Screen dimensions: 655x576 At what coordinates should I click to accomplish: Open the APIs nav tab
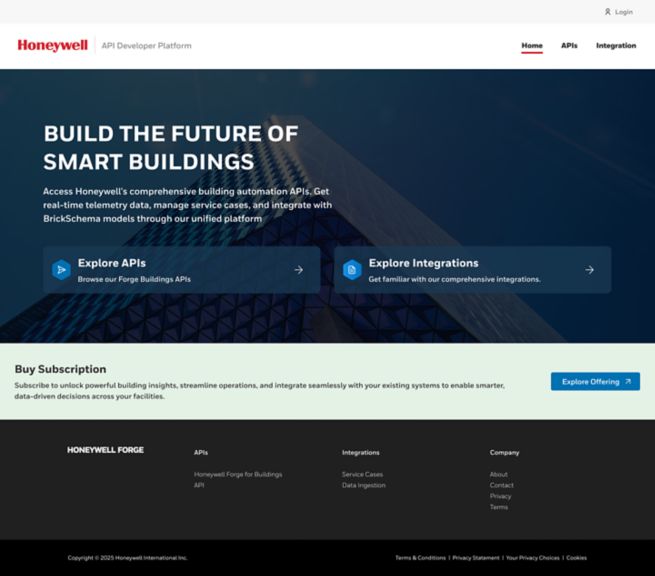[569, 46]
